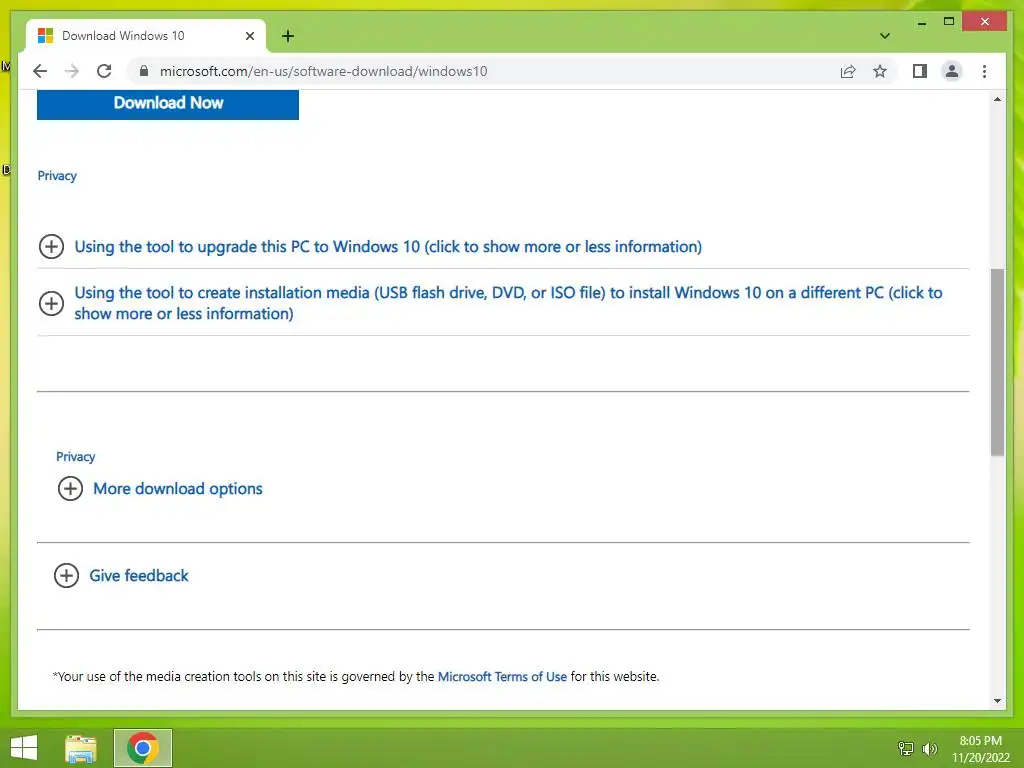Screen dimensions: 1024x768
Task: Reload the Download Windows 10 page
Action: point(104,71)
